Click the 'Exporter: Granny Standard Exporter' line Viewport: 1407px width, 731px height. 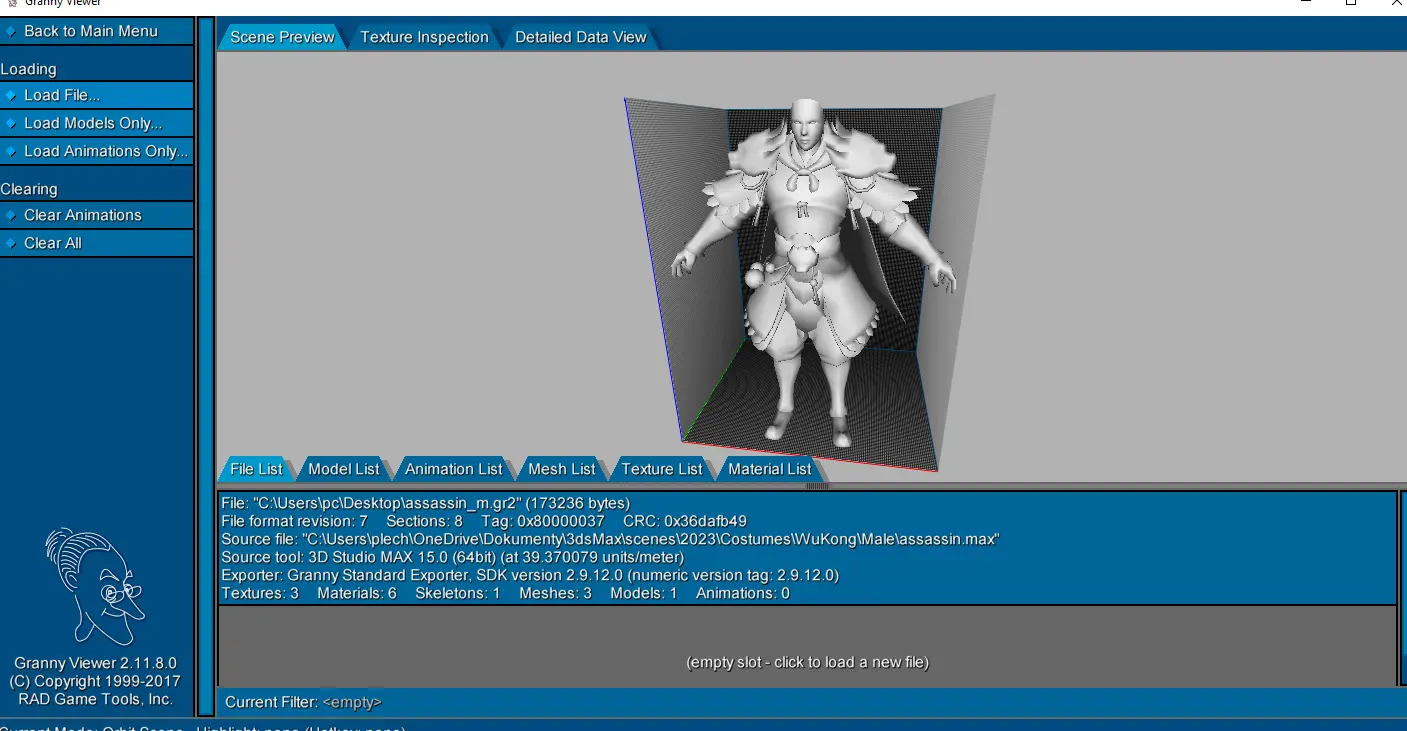(x=530, y=575)
